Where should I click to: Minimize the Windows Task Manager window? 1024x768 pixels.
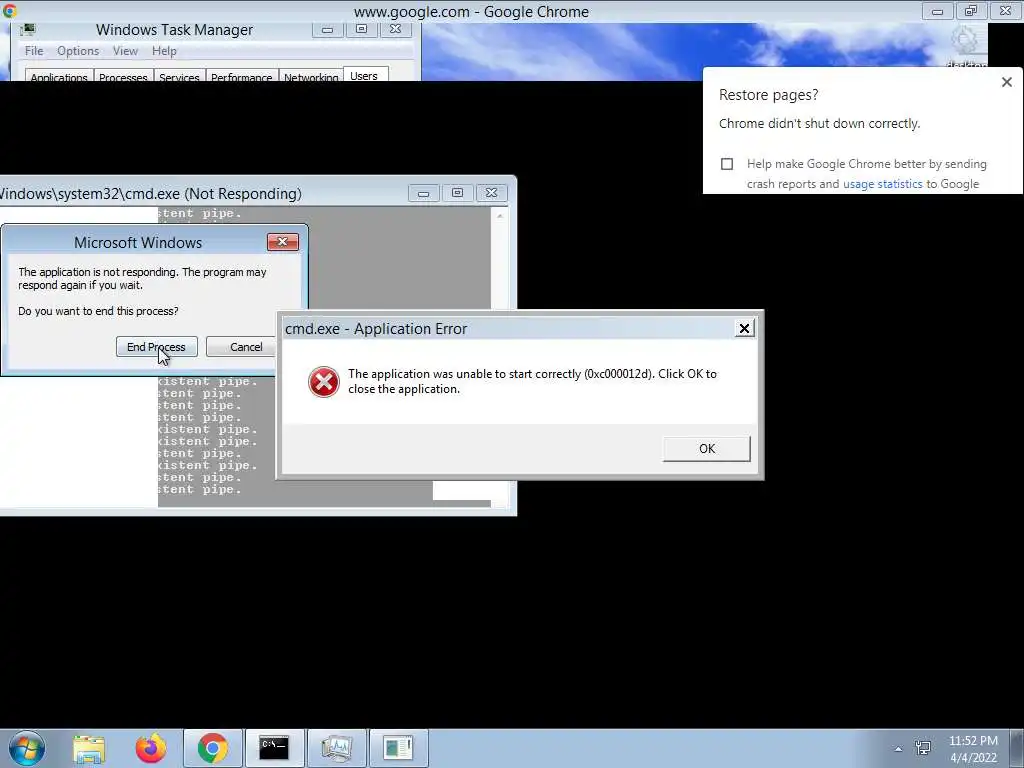click(x=327, y=29)
